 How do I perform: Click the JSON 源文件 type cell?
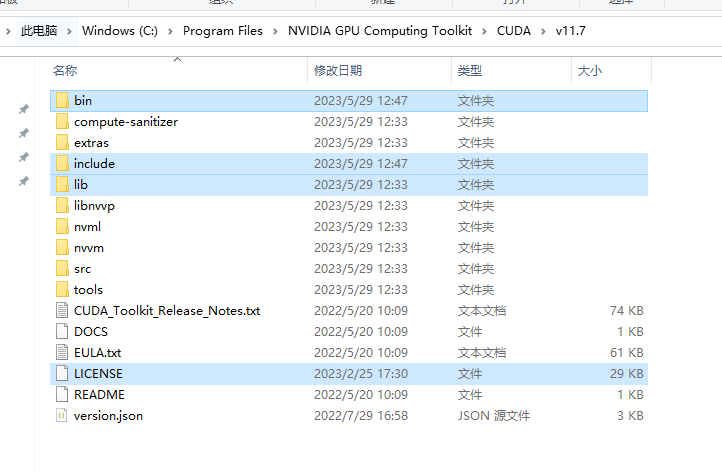(494, 416)
